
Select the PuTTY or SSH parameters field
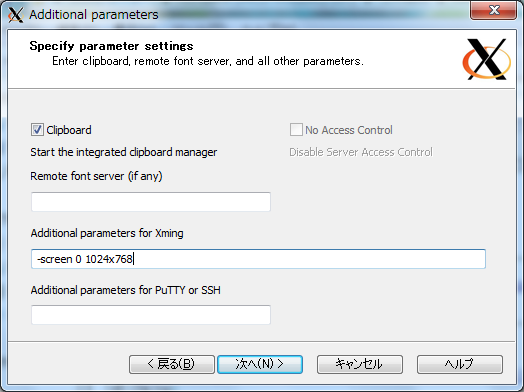[x=151, y=314]
